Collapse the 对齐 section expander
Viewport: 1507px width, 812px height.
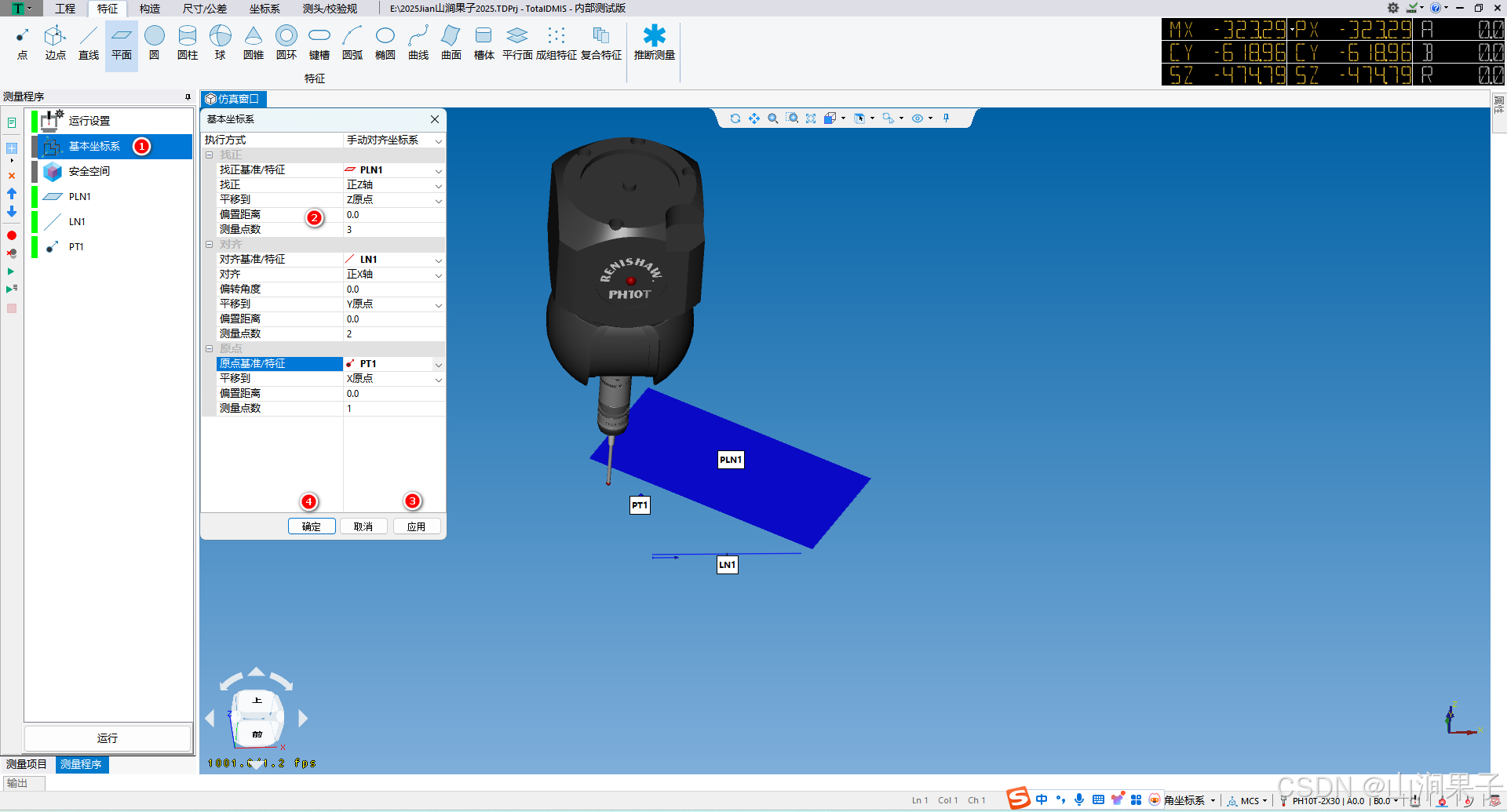210,245
